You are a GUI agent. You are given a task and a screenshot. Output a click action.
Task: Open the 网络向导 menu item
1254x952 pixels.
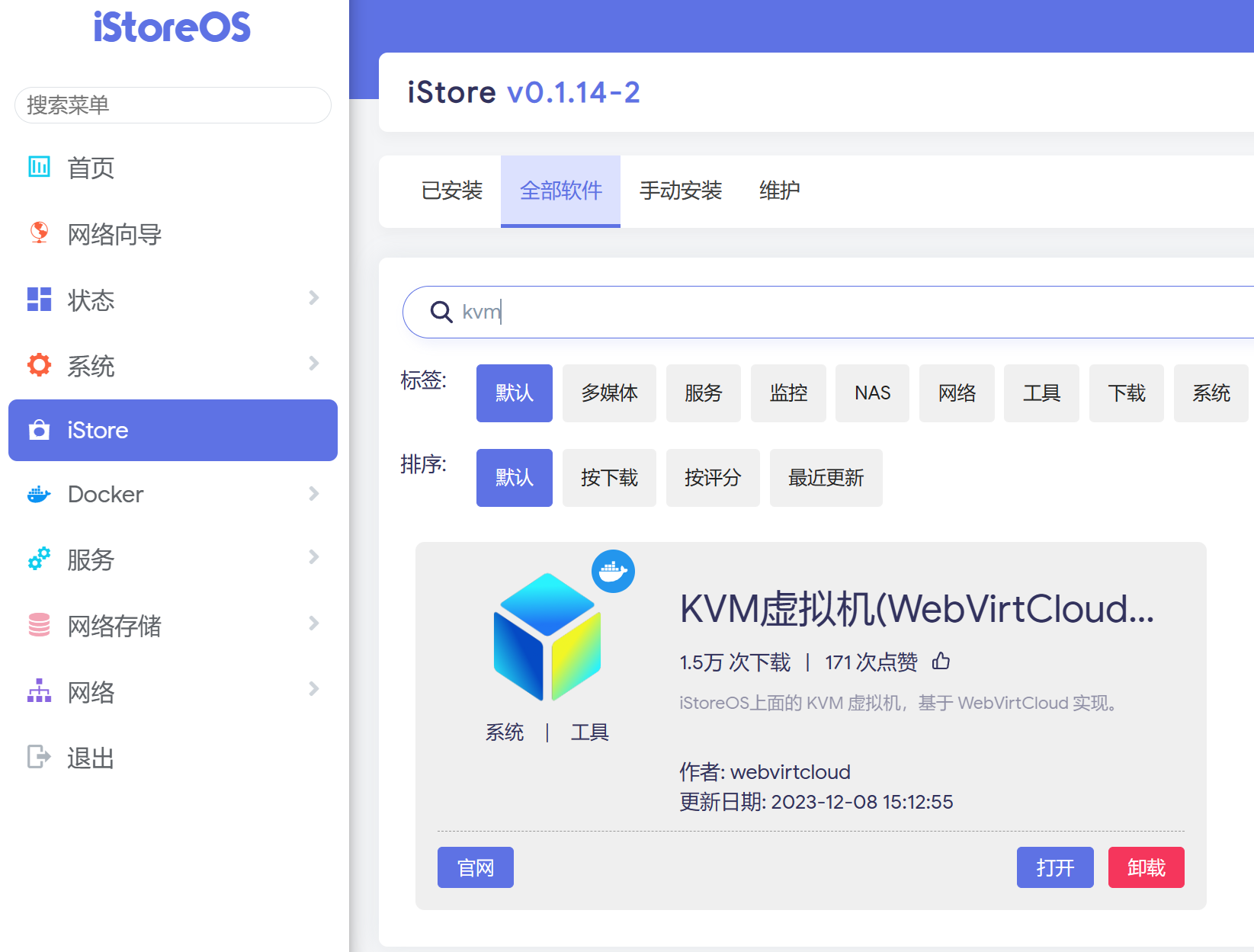pos(173,234)
